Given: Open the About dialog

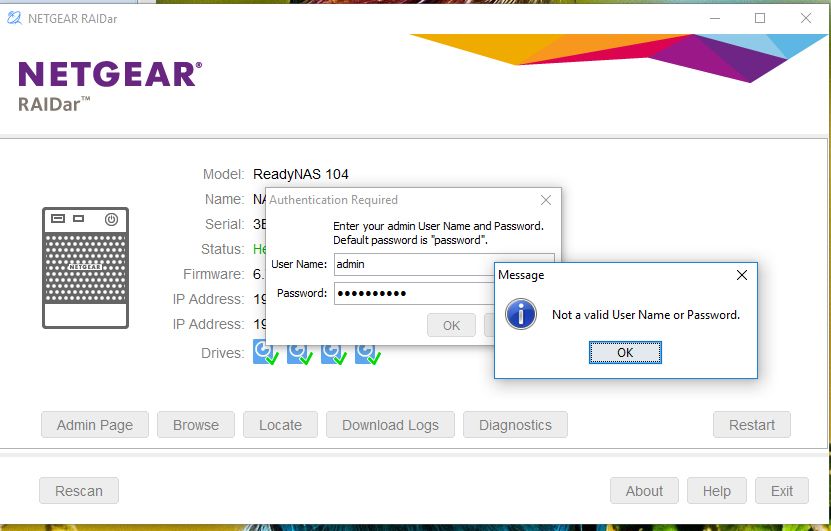Looking at the screenshot, I should [644, 491].
